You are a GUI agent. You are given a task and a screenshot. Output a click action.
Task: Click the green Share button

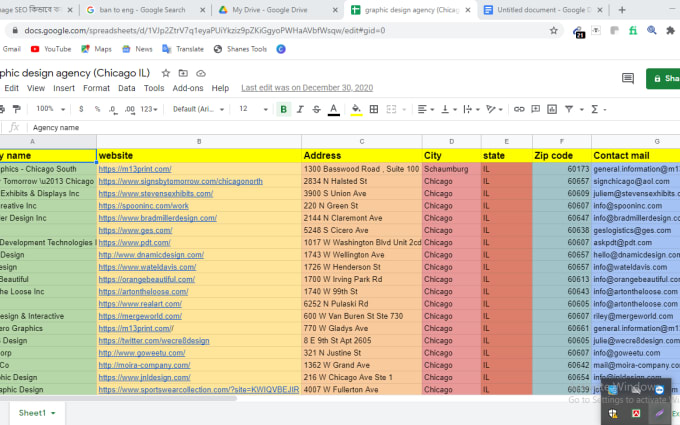coord(663,78)
